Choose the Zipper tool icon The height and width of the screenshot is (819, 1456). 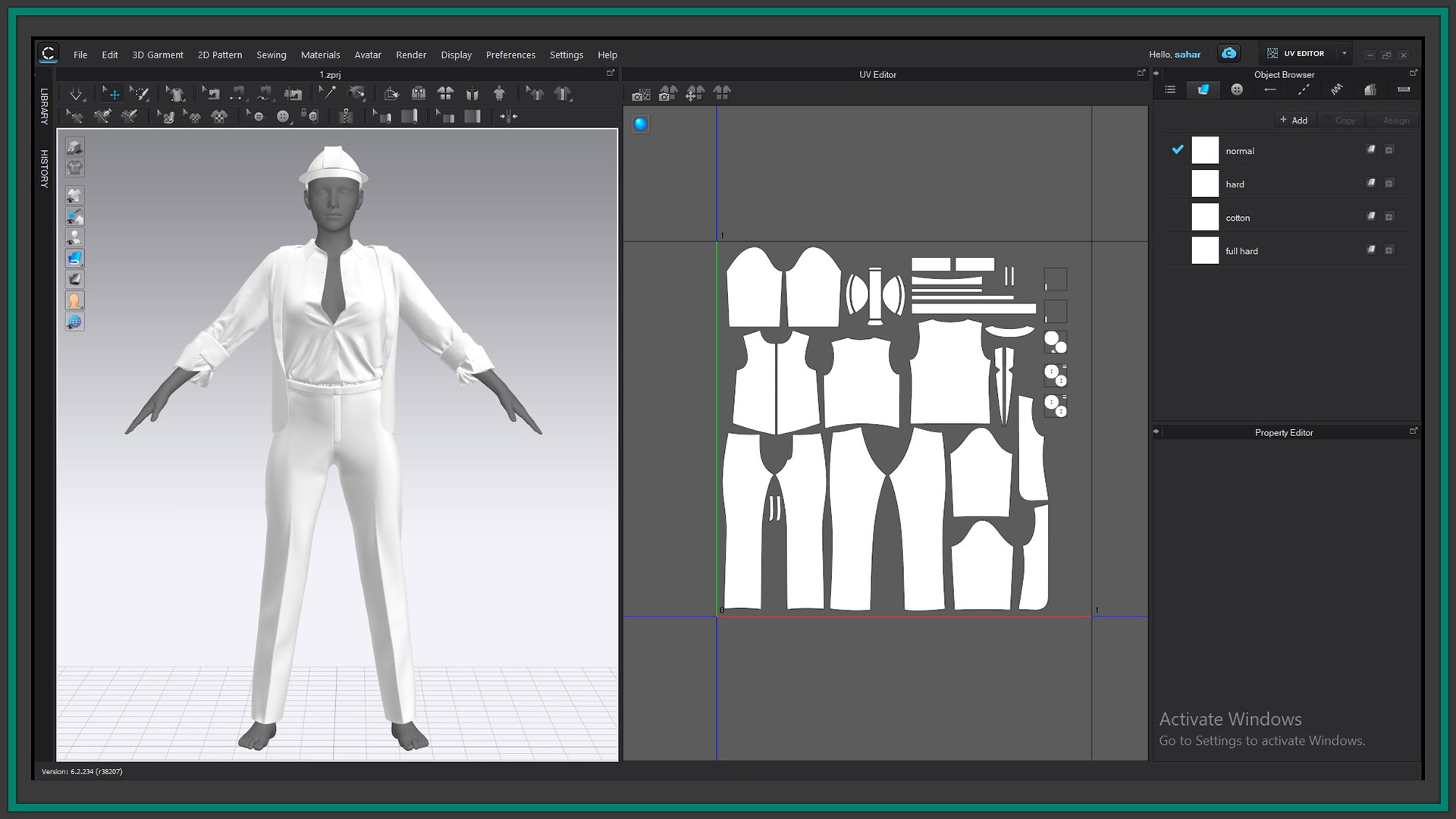[x=346, y=117]
